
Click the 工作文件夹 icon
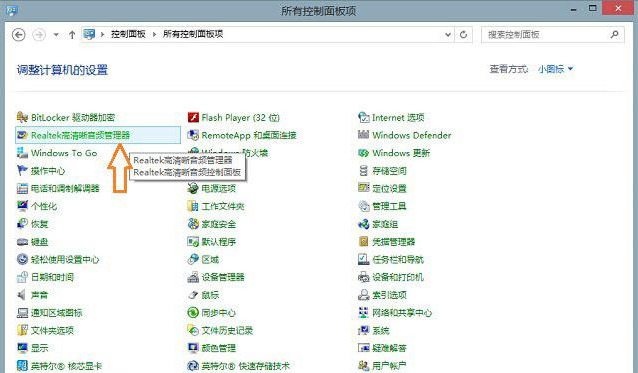(x=193, y=206)
